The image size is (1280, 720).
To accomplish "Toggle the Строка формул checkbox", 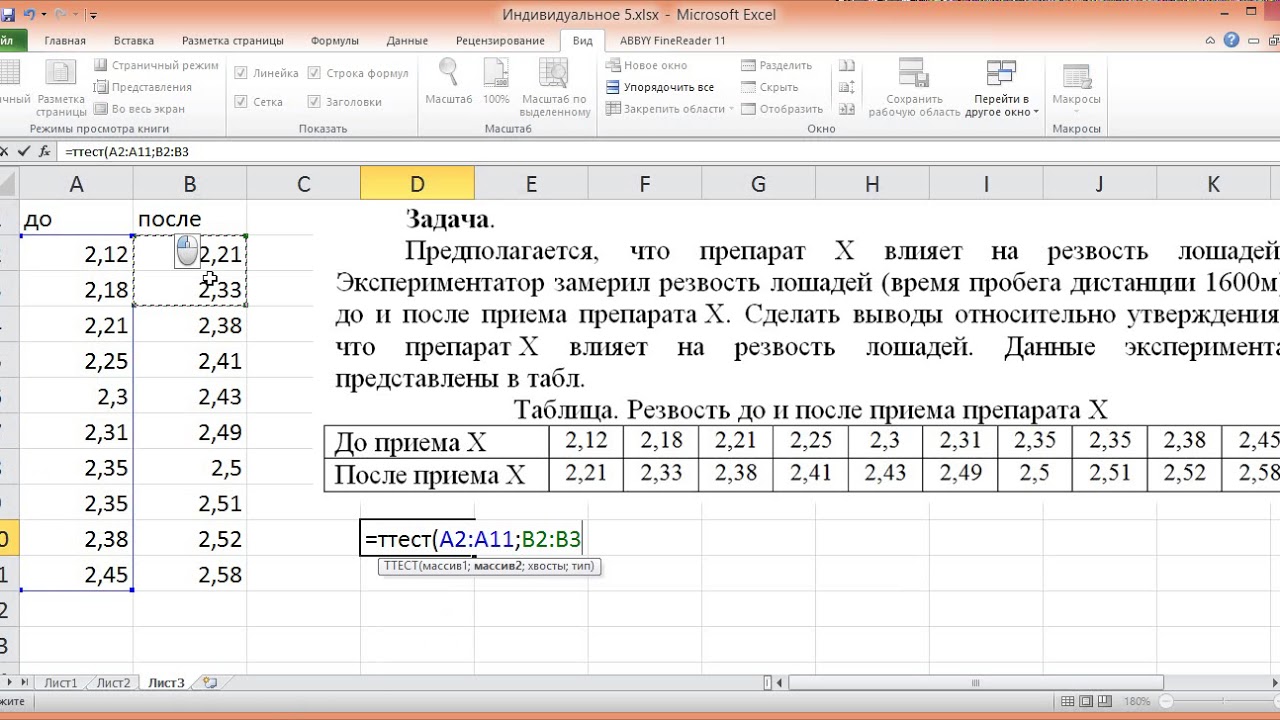I will [314, 73].
